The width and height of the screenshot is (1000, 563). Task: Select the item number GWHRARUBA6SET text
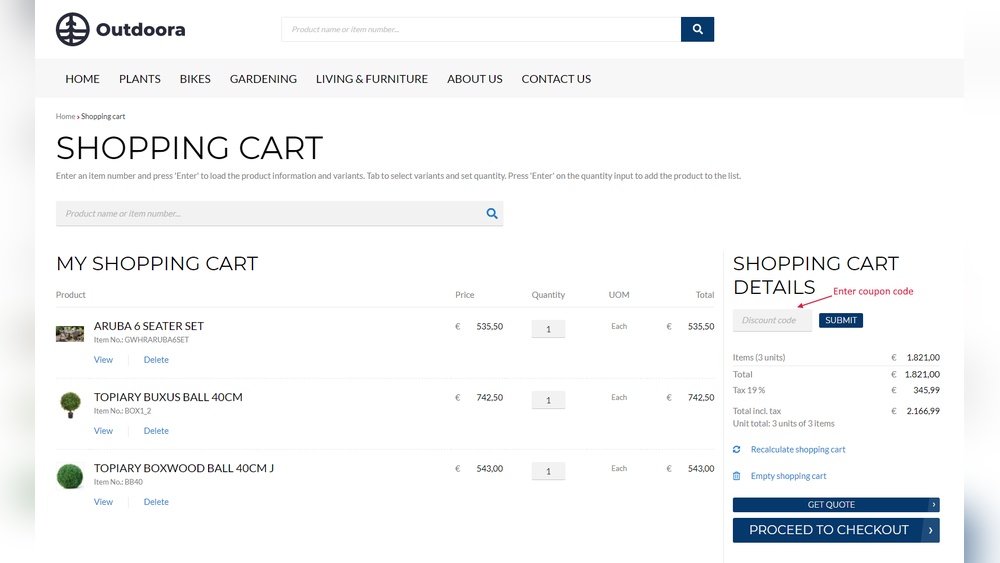pyautogui.click(x=157, y=340)
